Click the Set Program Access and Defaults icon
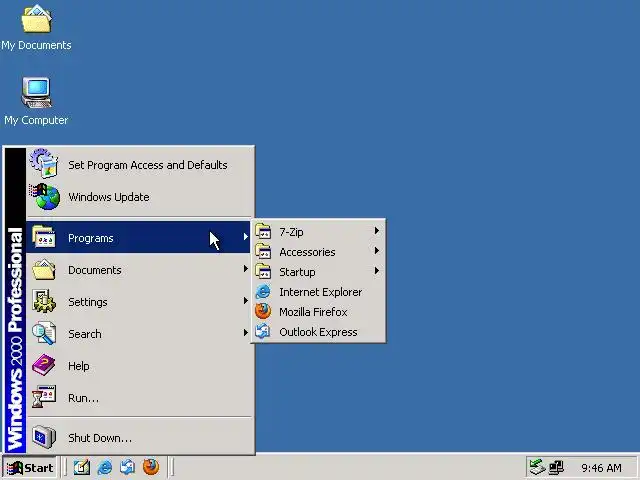This screenshot has width=640, height=480. tap(44, 164)
